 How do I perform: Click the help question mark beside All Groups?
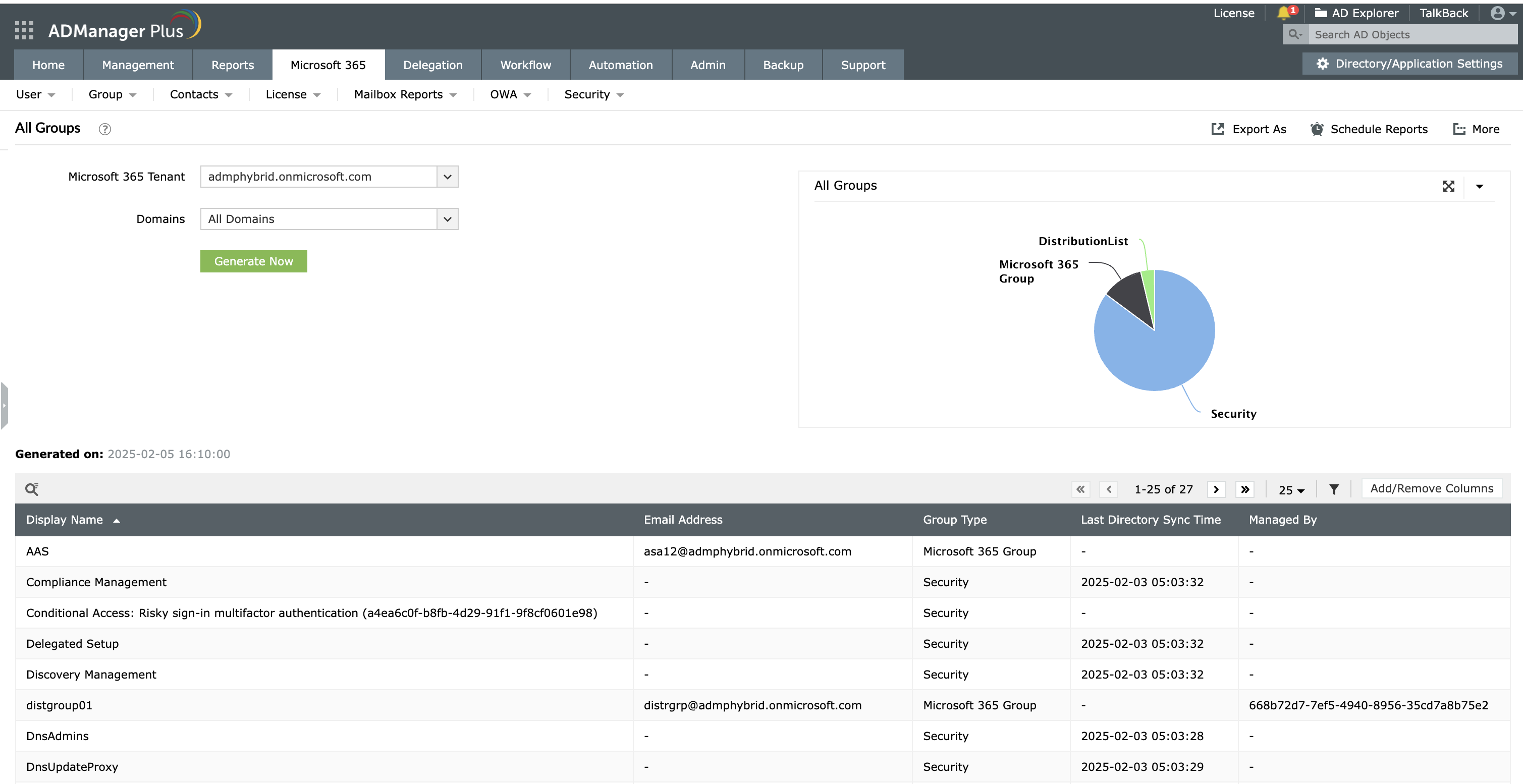click(x=104, y=129)
